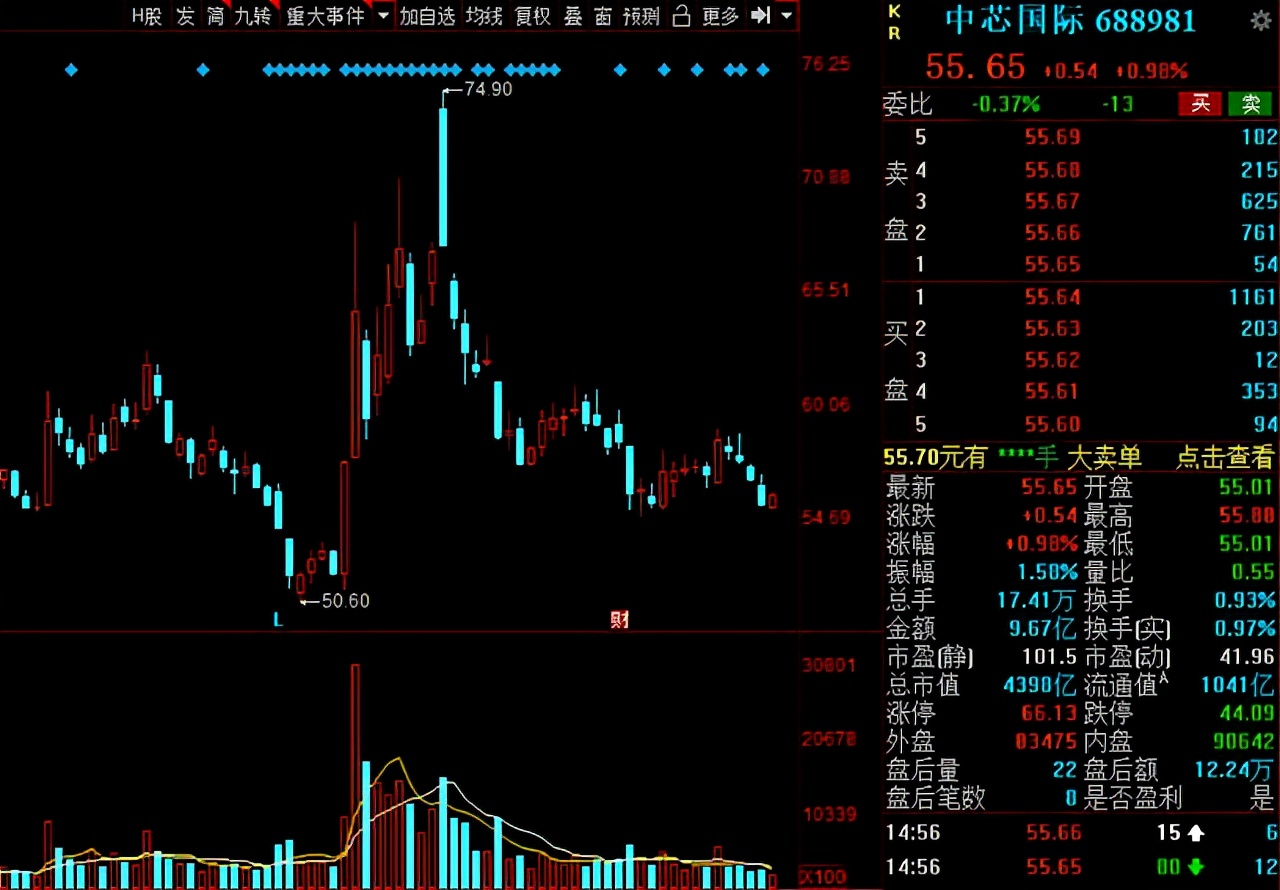1280x890 pixels.
Task: Click the 加自选 button
Action: click(x=427, y=16)
